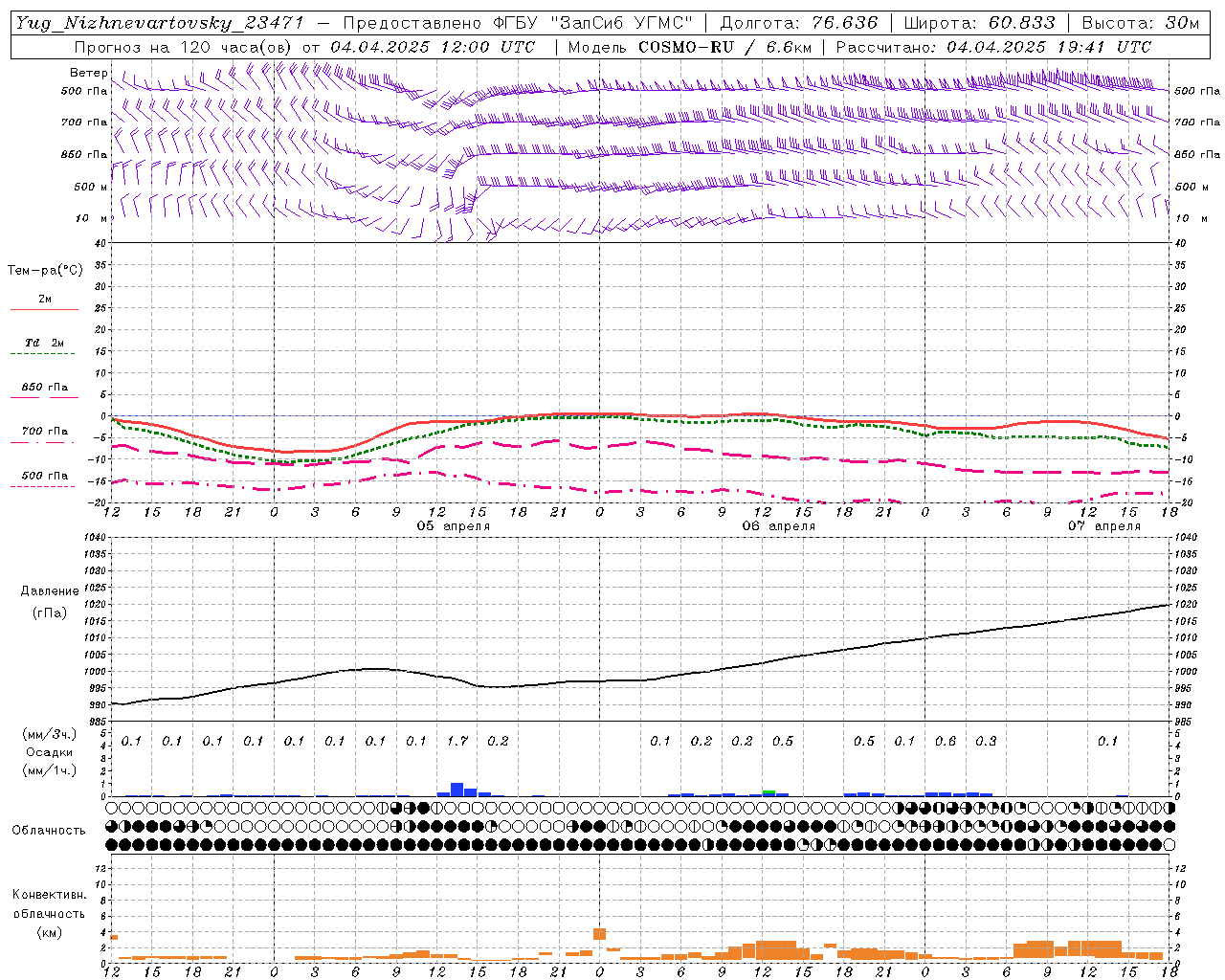
Task: Click the 'Конвективн.' convective cloud label
Action: (x=49, y=895)
